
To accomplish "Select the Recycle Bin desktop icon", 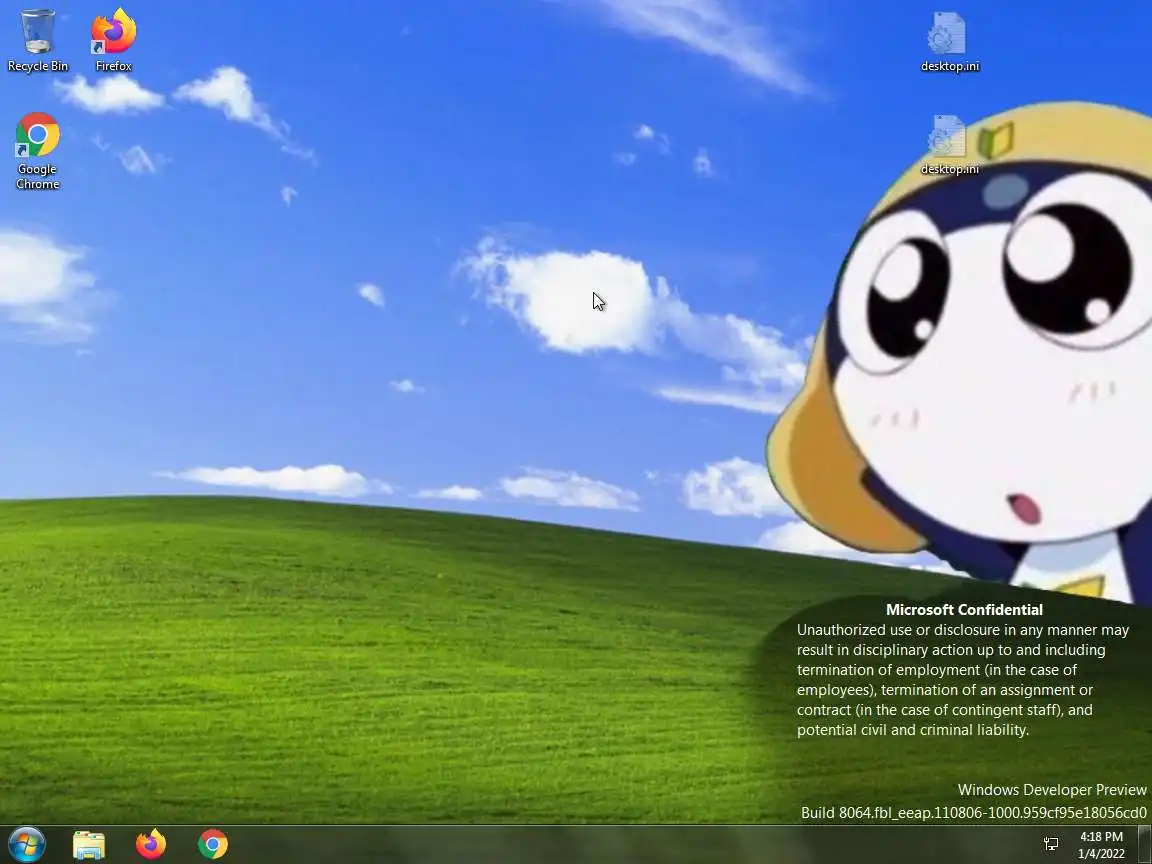I will coord(37,40).
